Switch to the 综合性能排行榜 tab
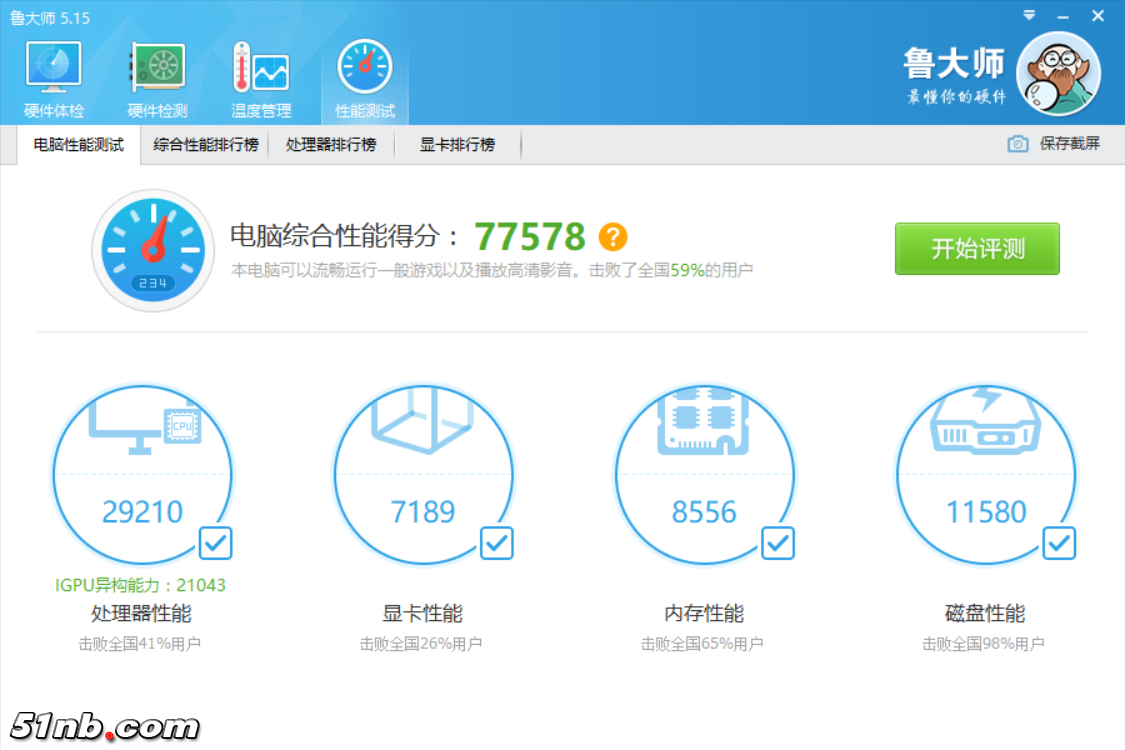This screenshot has width=1125, height=750. click(205, 145)
